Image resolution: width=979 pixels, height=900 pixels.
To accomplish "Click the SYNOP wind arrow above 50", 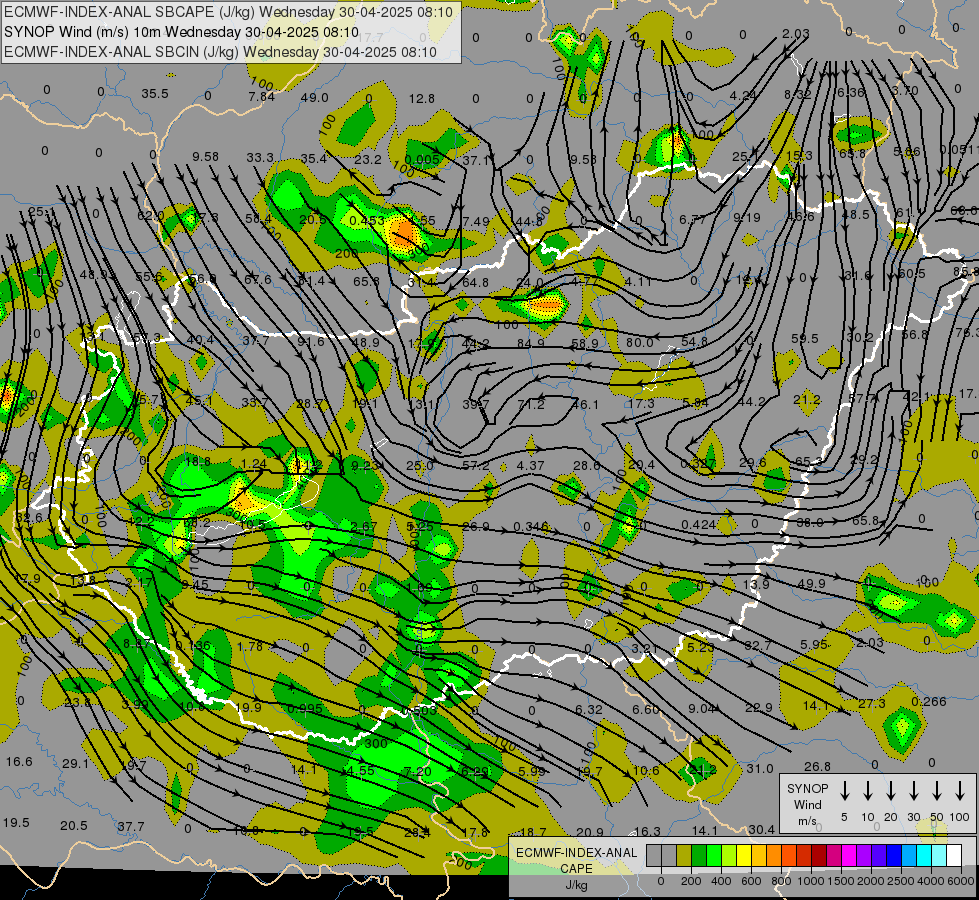I will coord(937,790).
